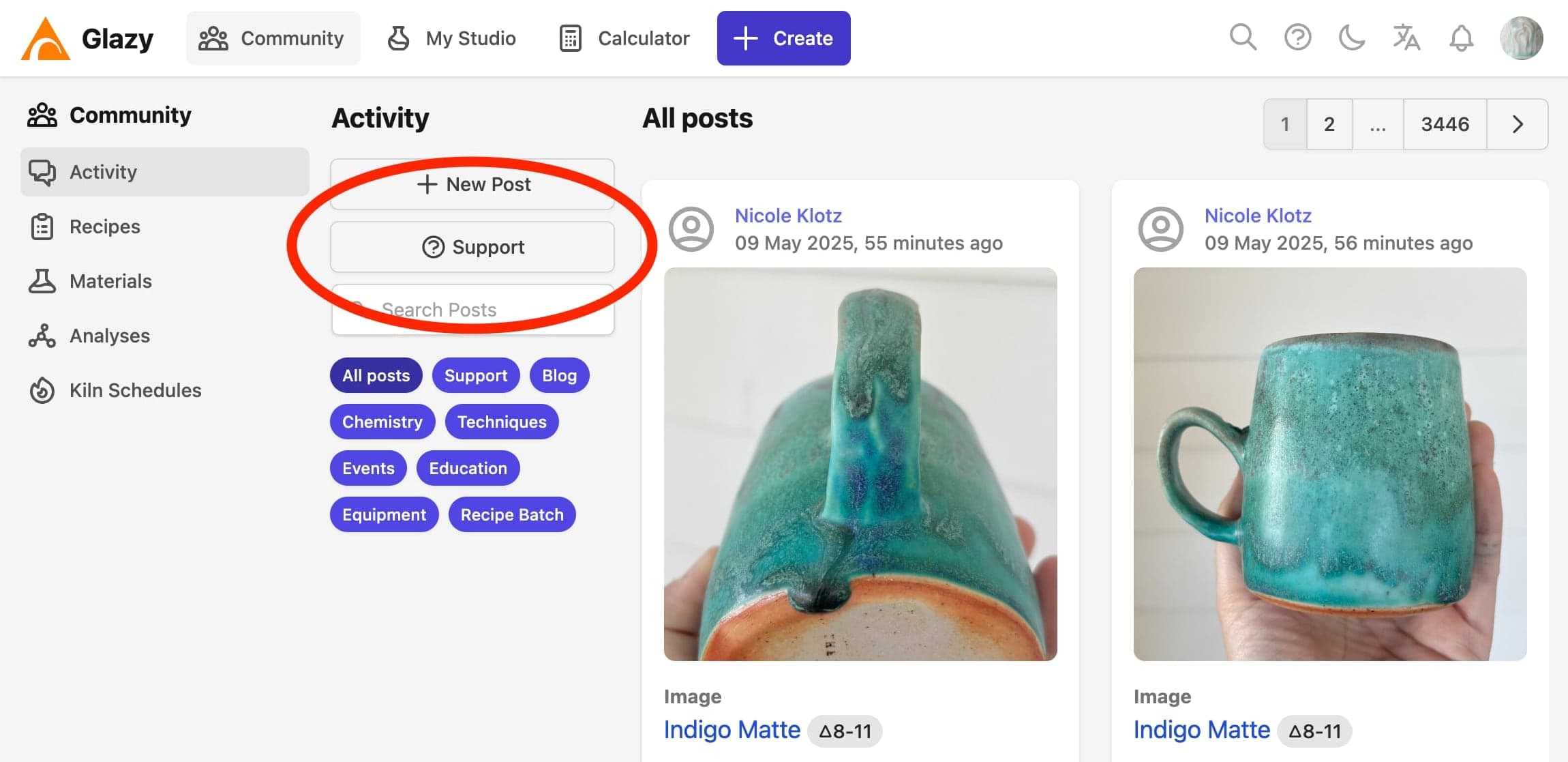This screenshot has width=1568, height=762.
Task: Open notifications via the bell icon
Action: click(1461, 38)
